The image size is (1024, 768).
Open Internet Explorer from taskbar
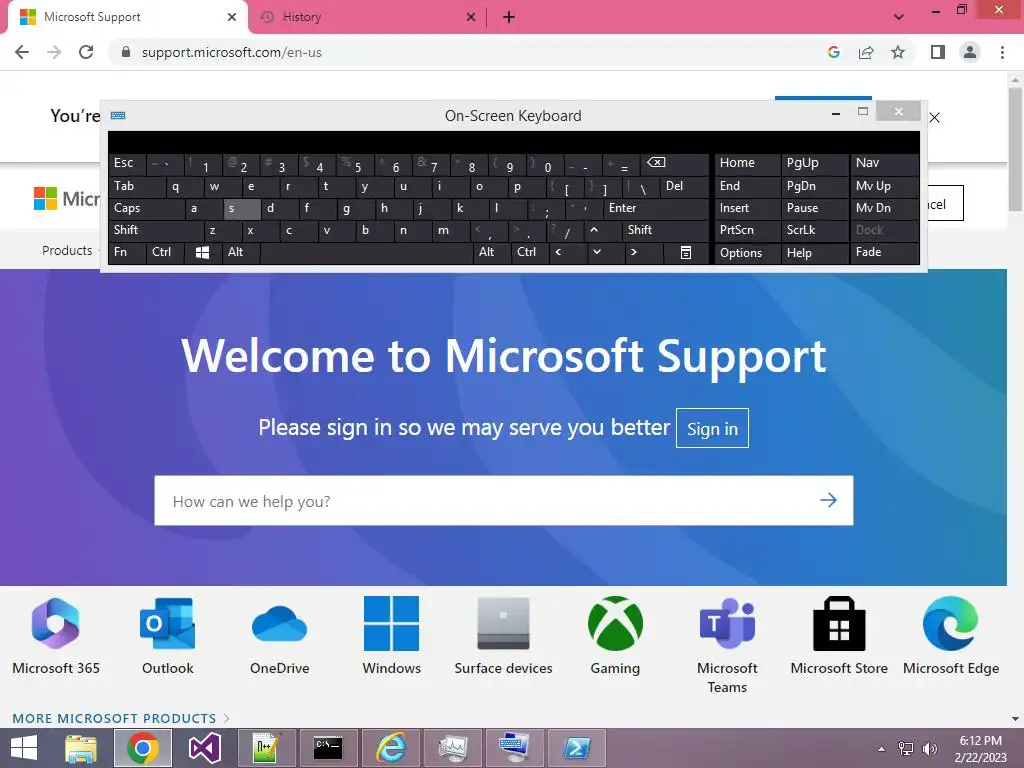tap(391, 748)
